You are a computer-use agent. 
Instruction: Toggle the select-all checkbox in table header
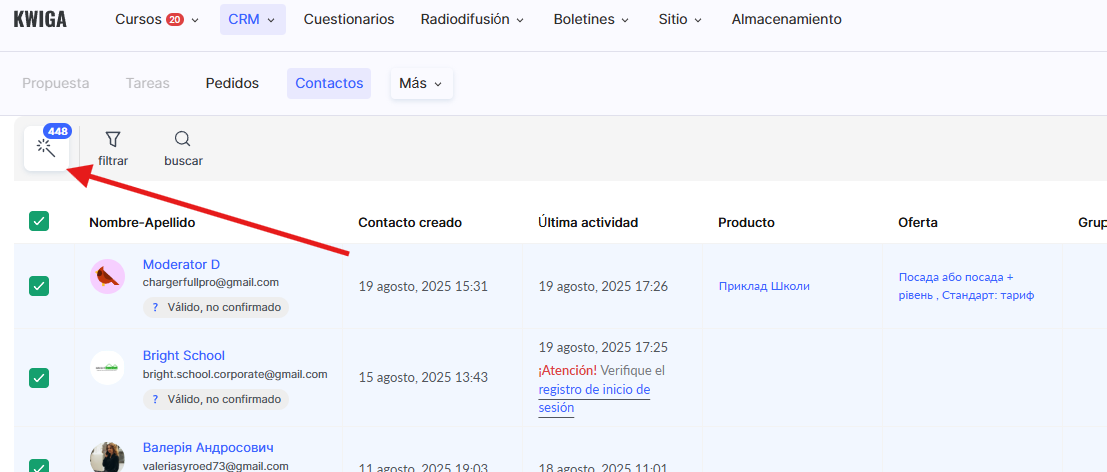(39, 222)
